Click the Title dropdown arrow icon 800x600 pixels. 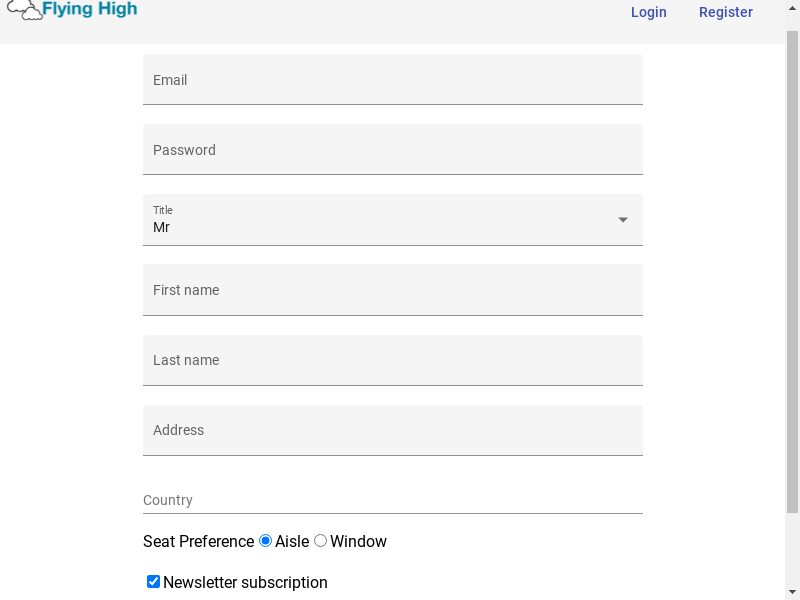click(x=622, y=220)
